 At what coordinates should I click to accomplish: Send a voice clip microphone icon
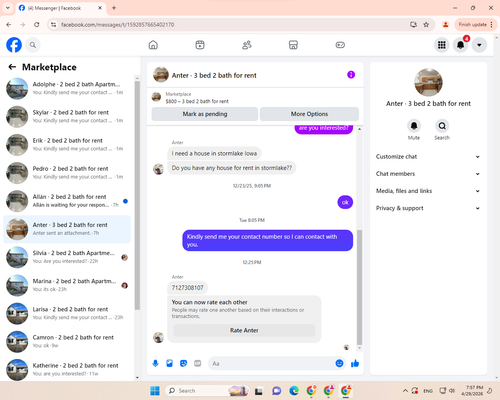(155, 363)
